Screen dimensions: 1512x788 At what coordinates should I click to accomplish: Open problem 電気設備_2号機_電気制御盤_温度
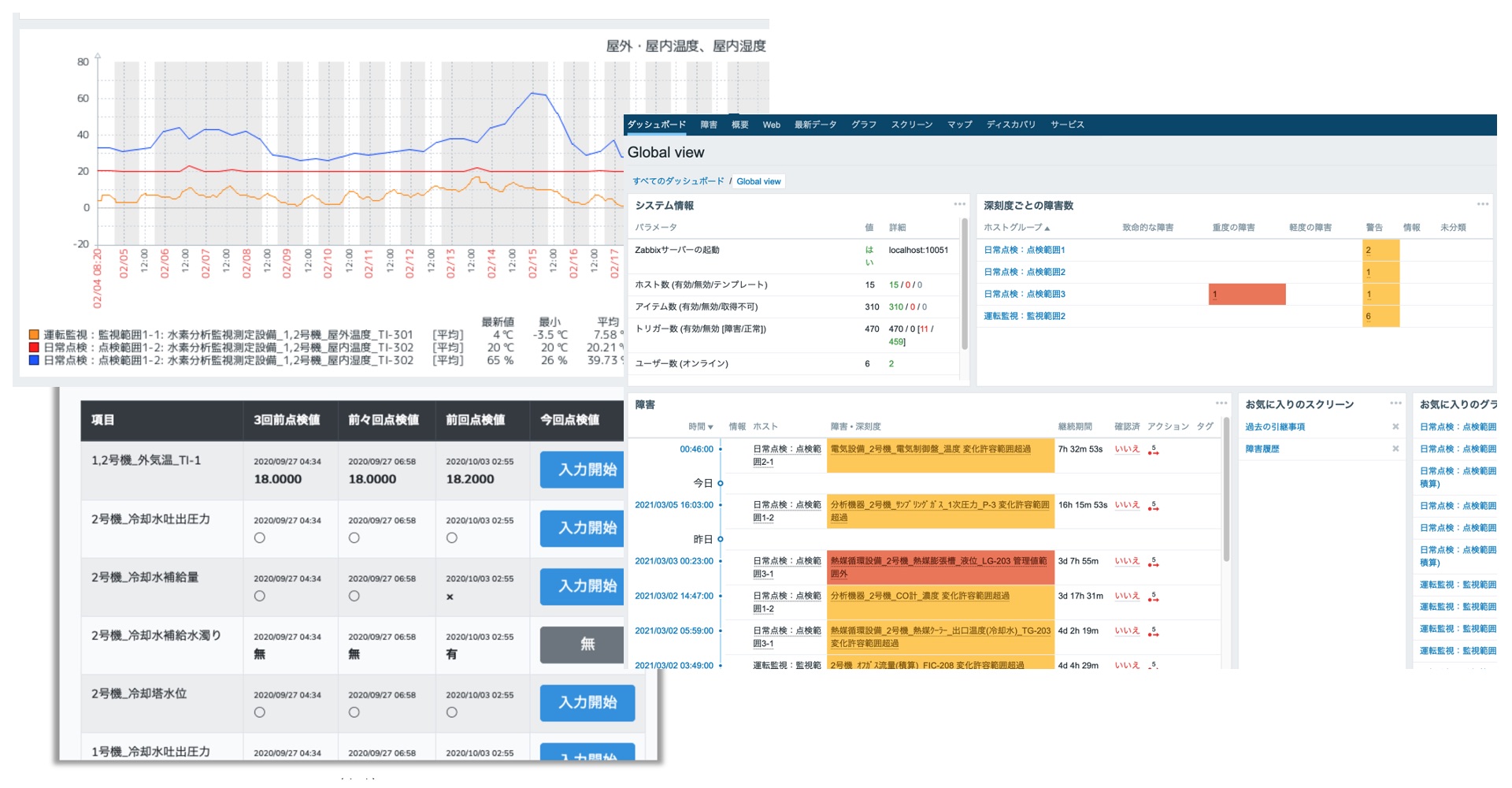tap(930, 449)
